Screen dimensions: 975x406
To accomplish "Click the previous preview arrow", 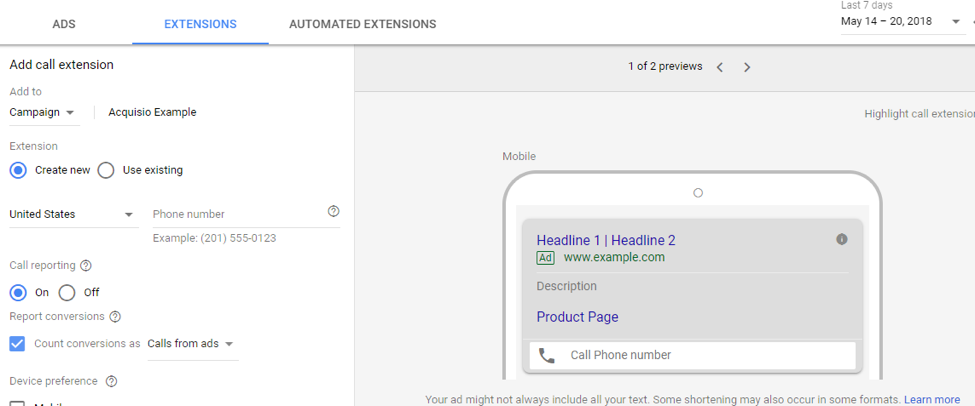I will click(720, 67).
